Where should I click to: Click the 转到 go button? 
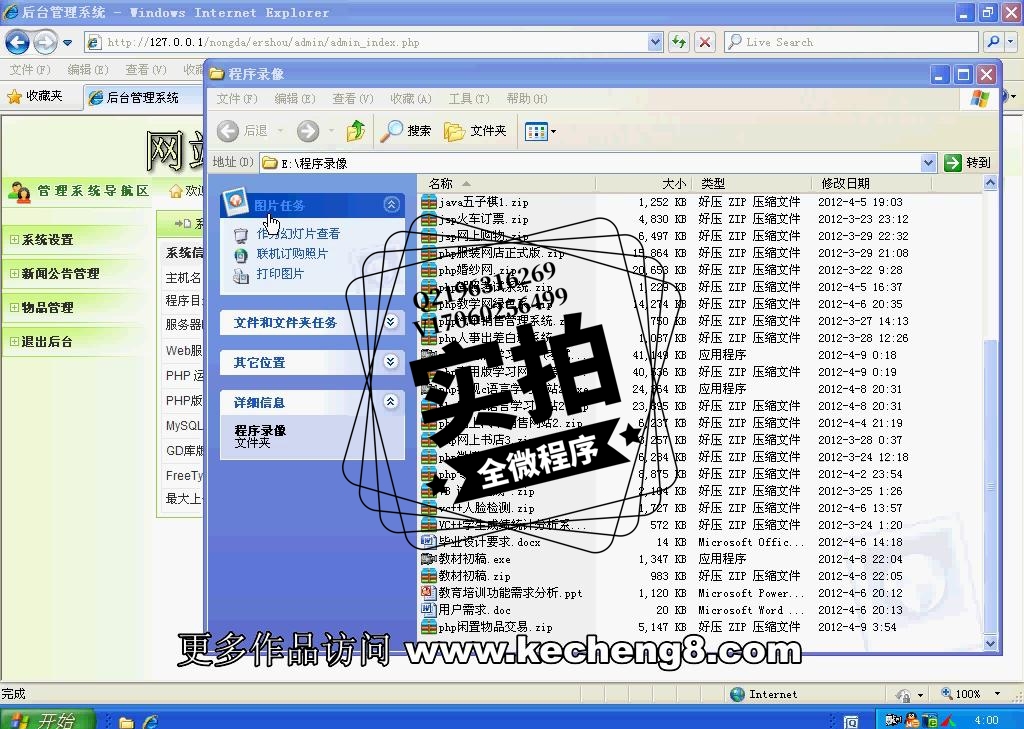968,163
